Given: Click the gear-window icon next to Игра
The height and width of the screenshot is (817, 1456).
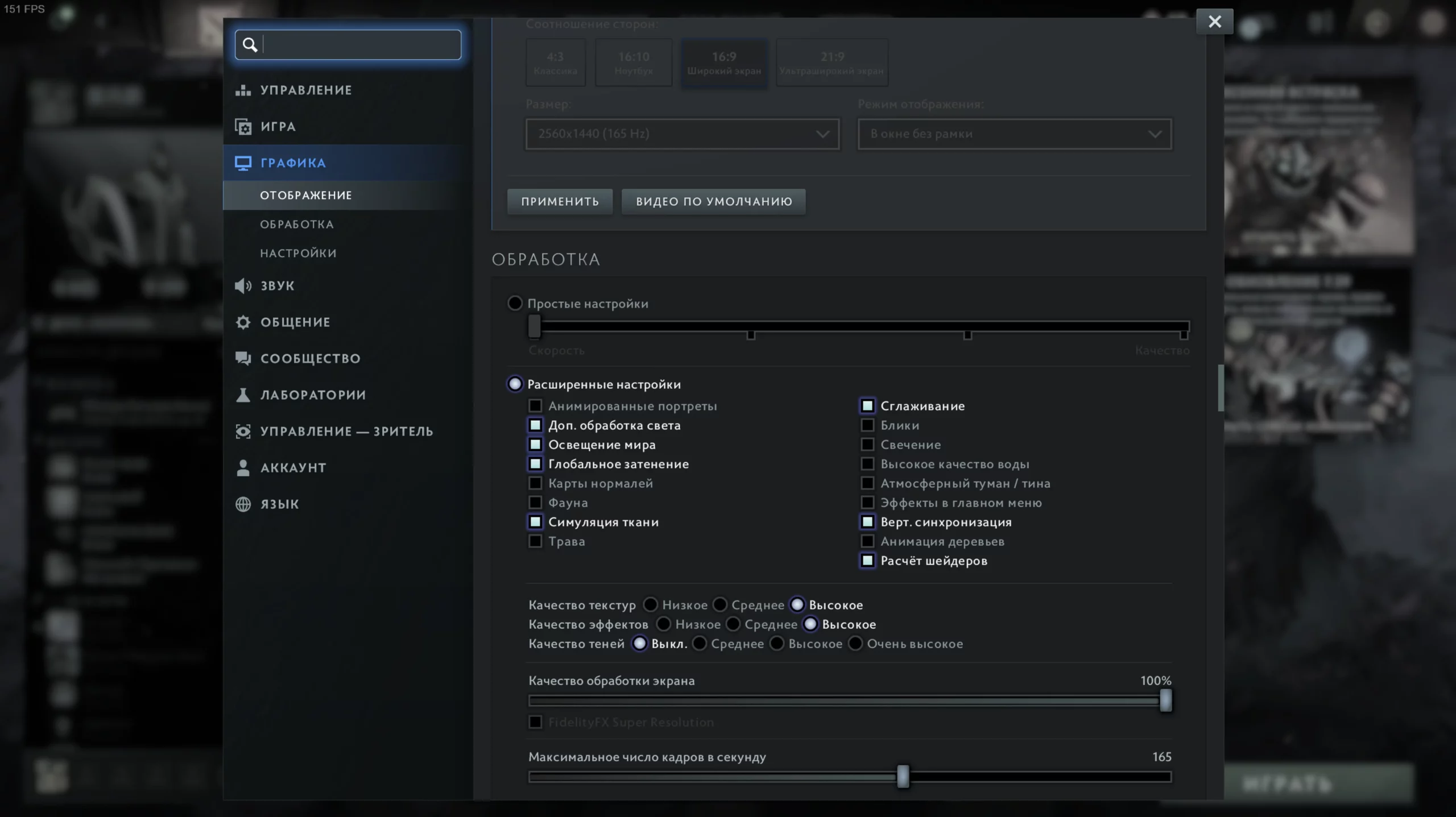Looking at the screenshot, I should (243, 127).
